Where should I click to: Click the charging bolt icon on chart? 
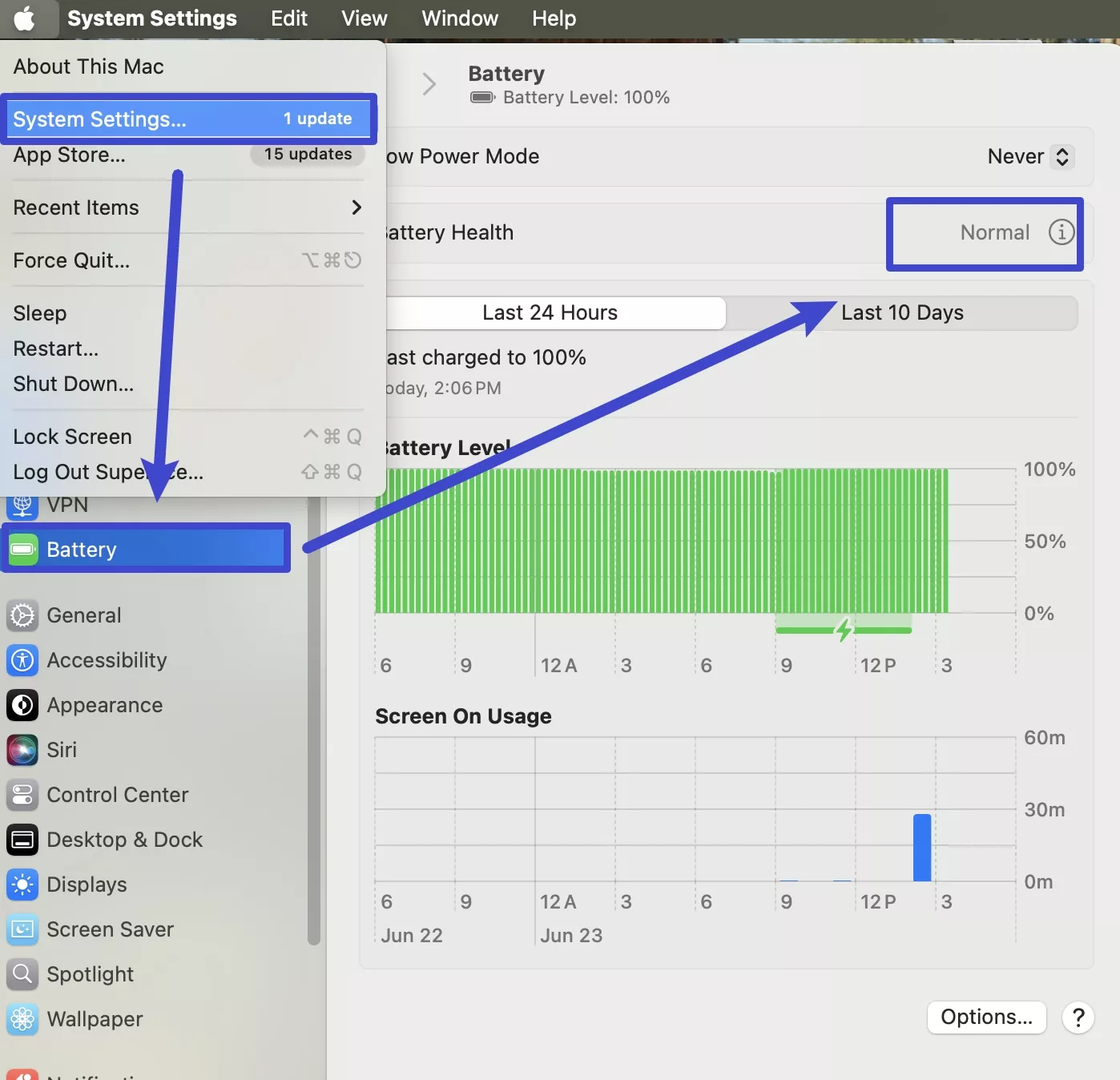point(844,630)
